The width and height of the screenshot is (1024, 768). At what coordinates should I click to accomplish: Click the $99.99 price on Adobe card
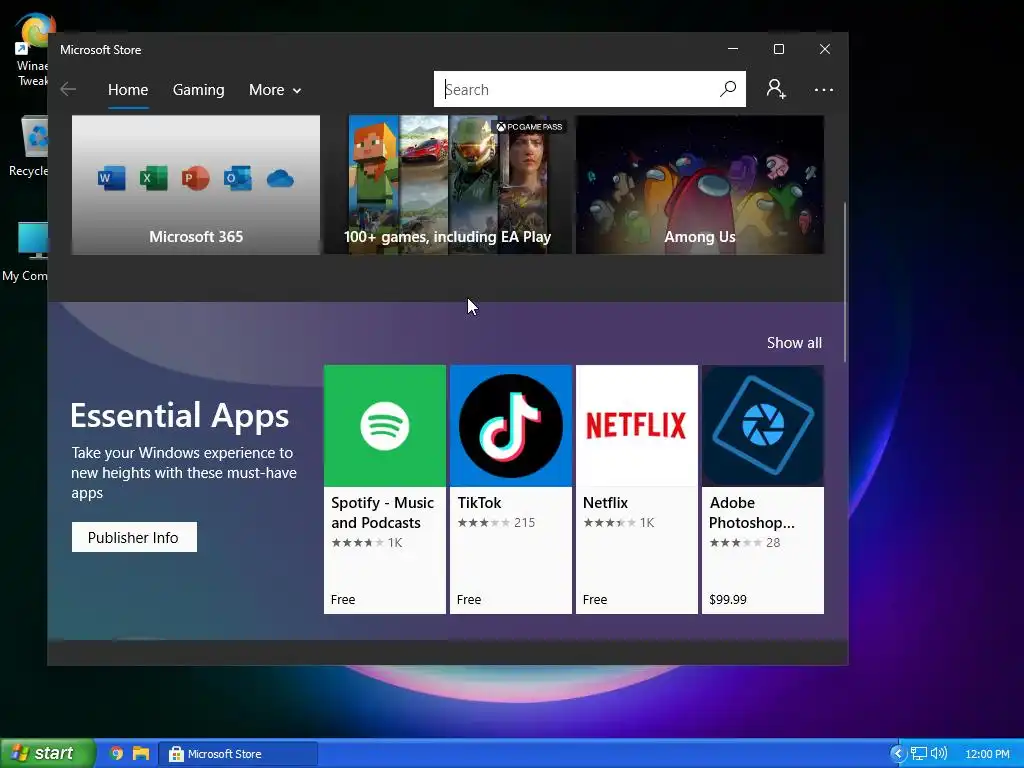(x=728, y=600)
